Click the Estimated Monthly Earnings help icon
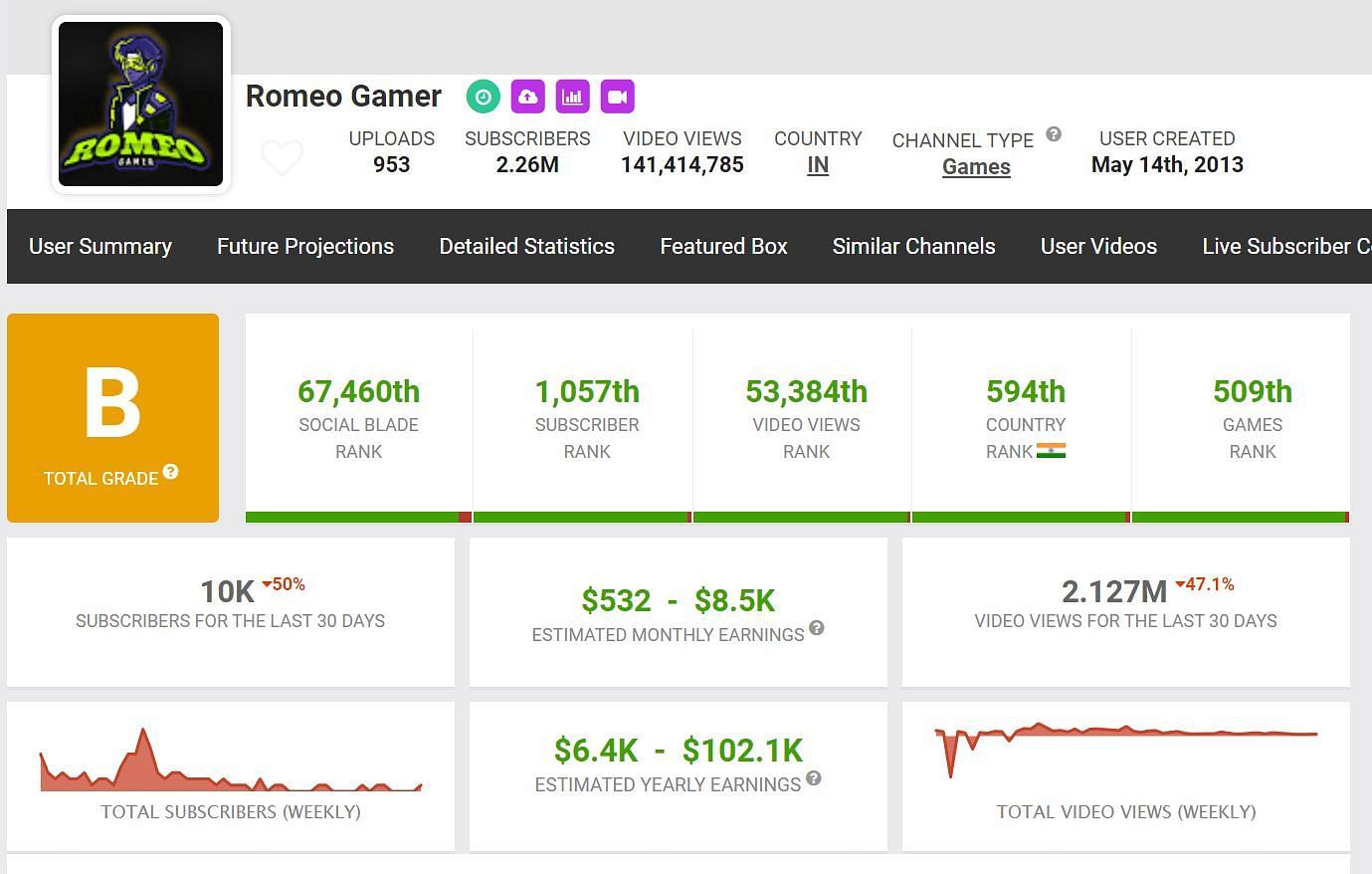1372x874 pixels. tap(817, 628)
